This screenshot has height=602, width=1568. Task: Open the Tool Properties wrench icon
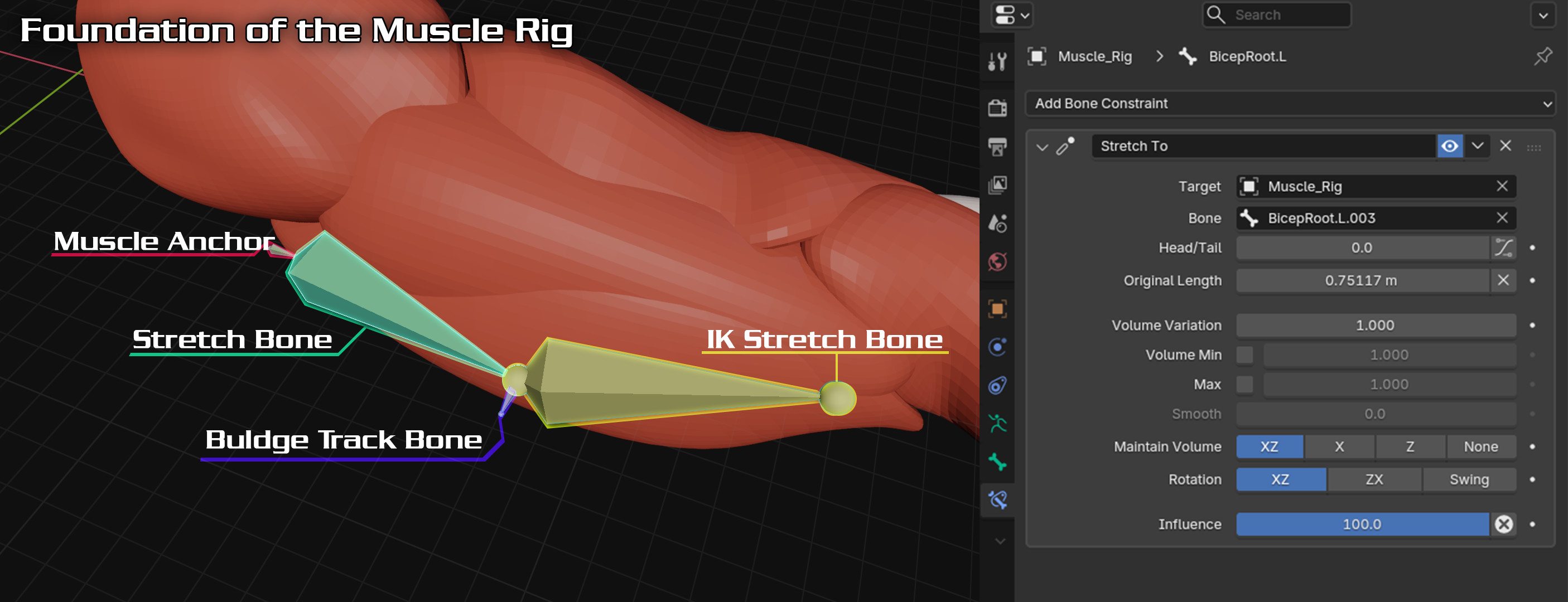[x=999, y=61]
